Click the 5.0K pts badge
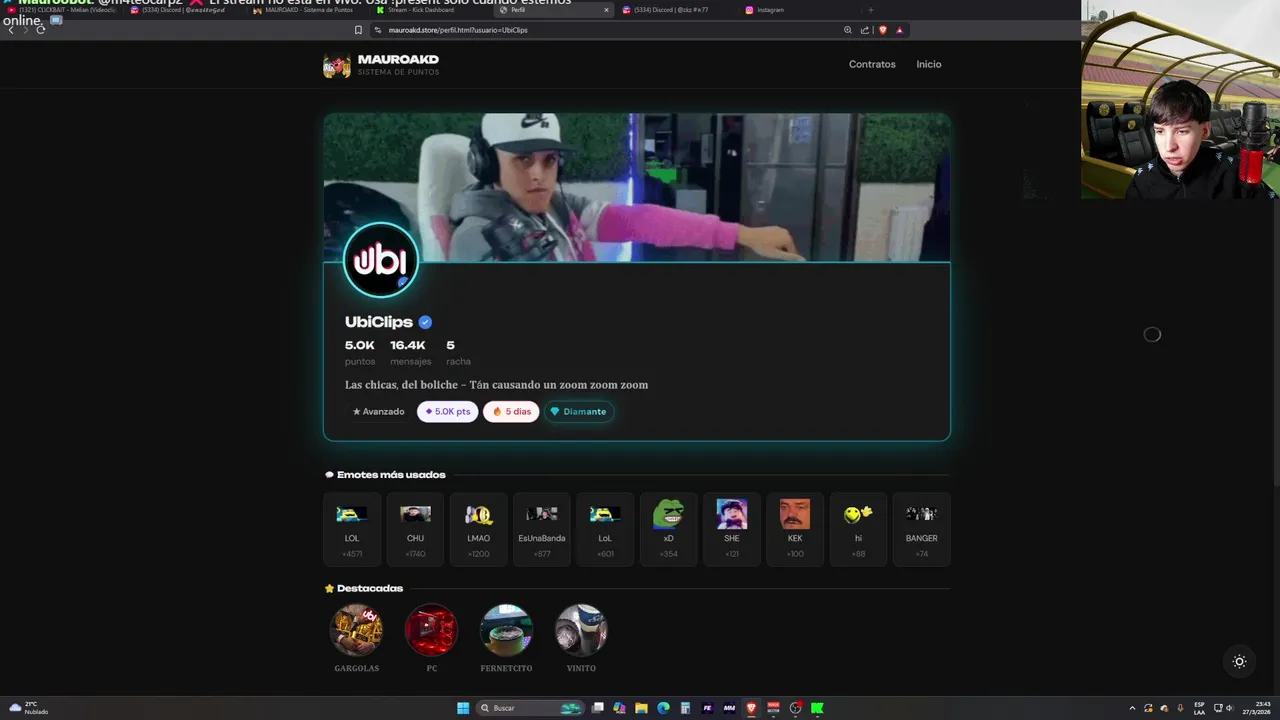Screen dimensions: 1280x720 pyautogui.click(x=447, y=411)
